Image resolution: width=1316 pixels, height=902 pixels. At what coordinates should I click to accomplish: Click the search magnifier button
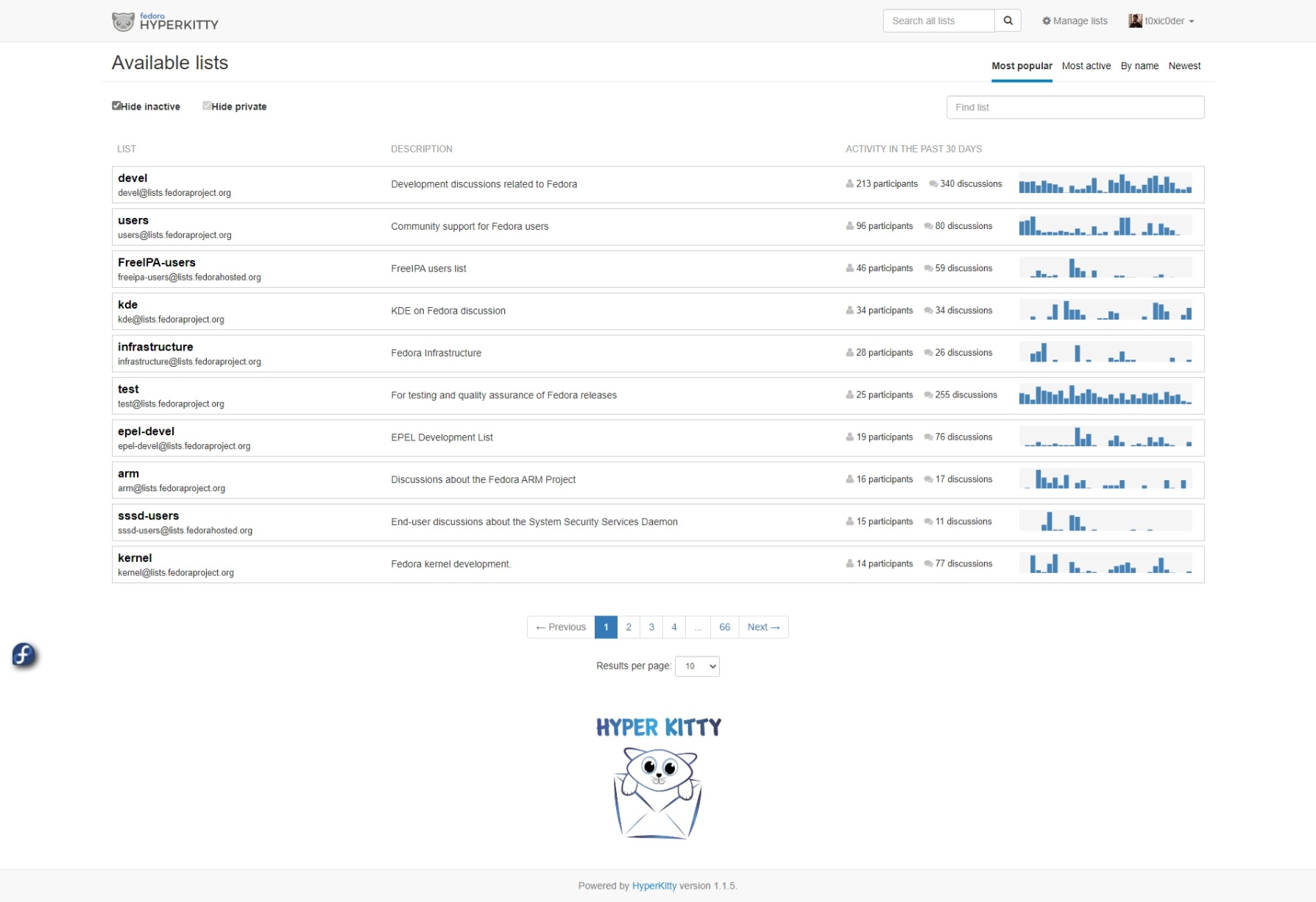tap(1008, 21)
